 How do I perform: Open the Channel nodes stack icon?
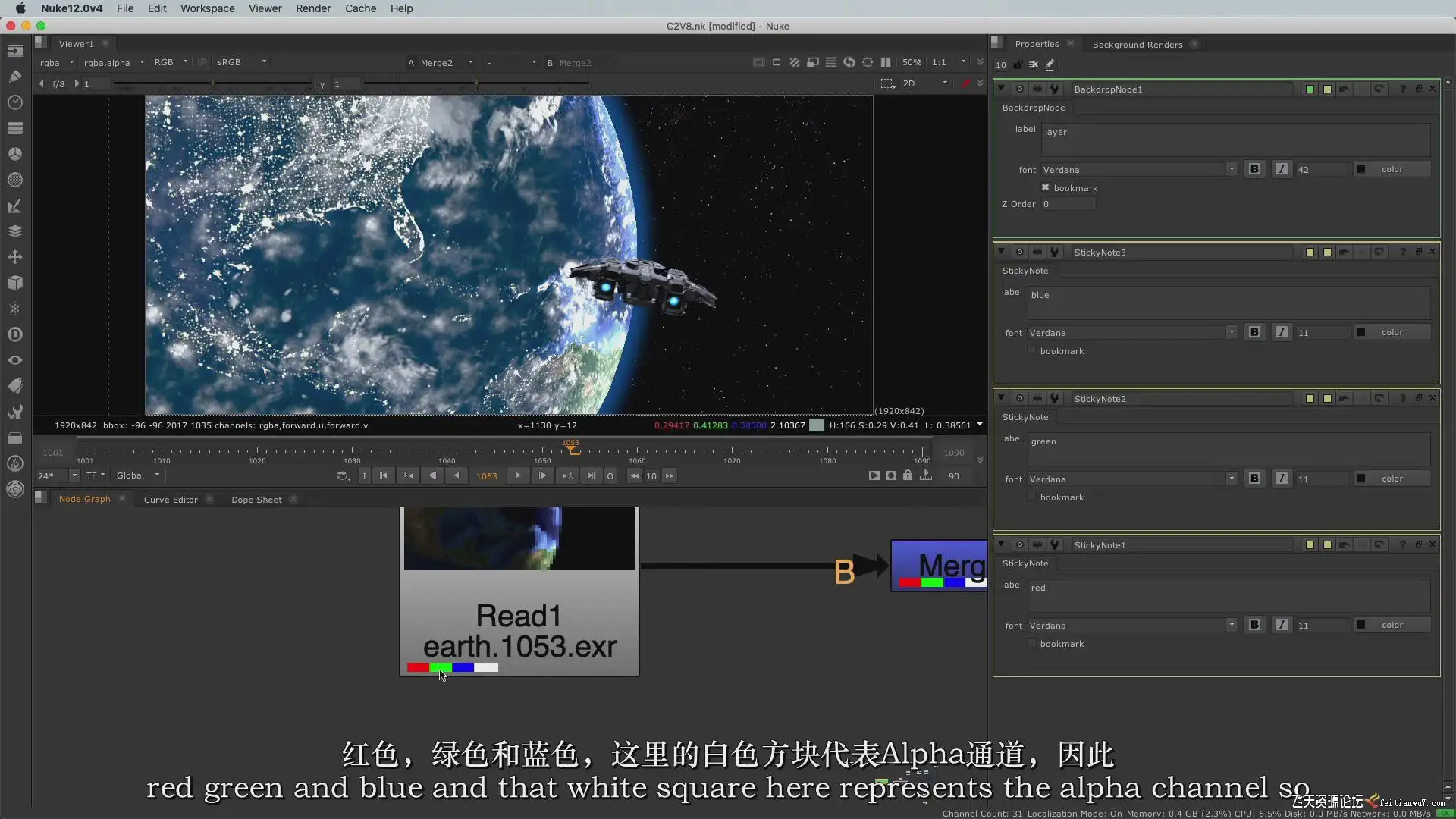pos(15,128)
